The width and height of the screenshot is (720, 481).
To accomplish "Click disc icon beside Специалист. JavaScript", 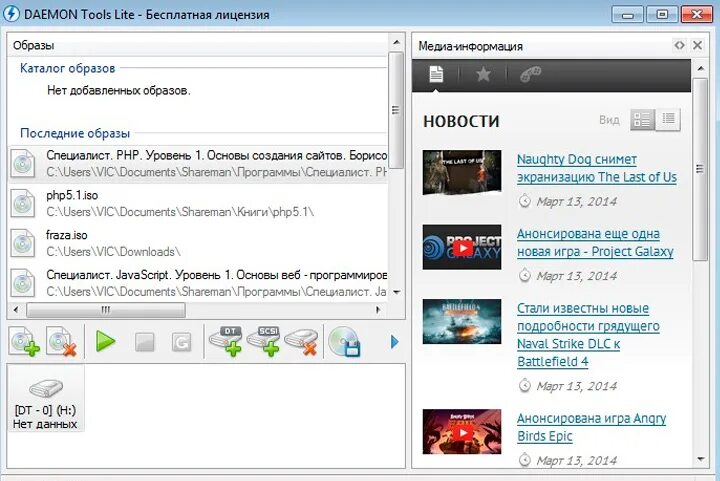I will (x=23, y=284).
